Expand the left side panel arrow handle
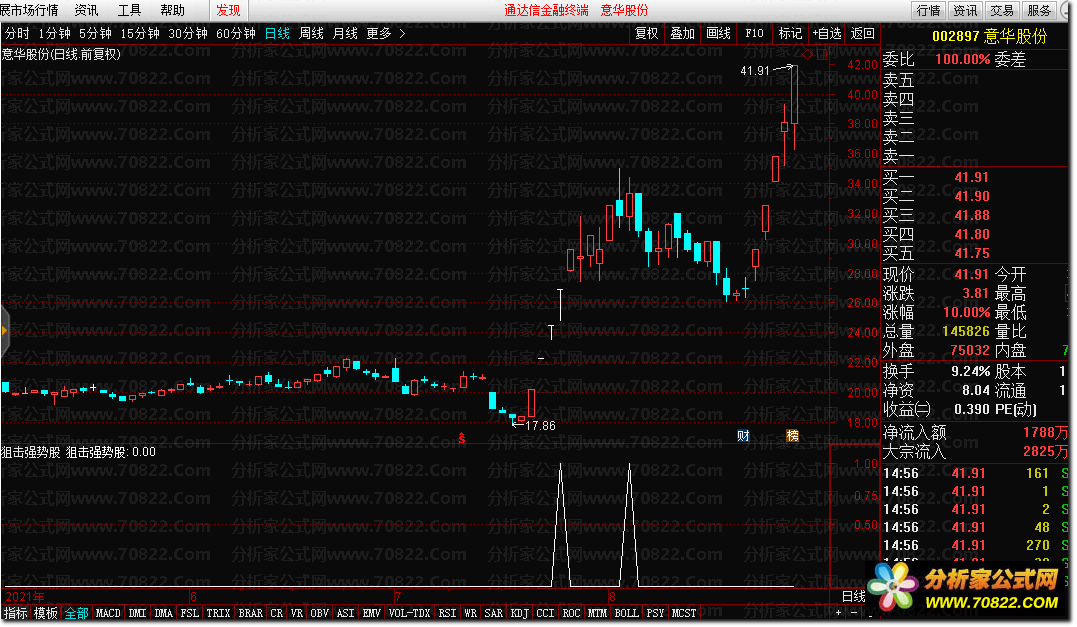The width and height of the screenshot is (1077, 627). tap(5, 331)
